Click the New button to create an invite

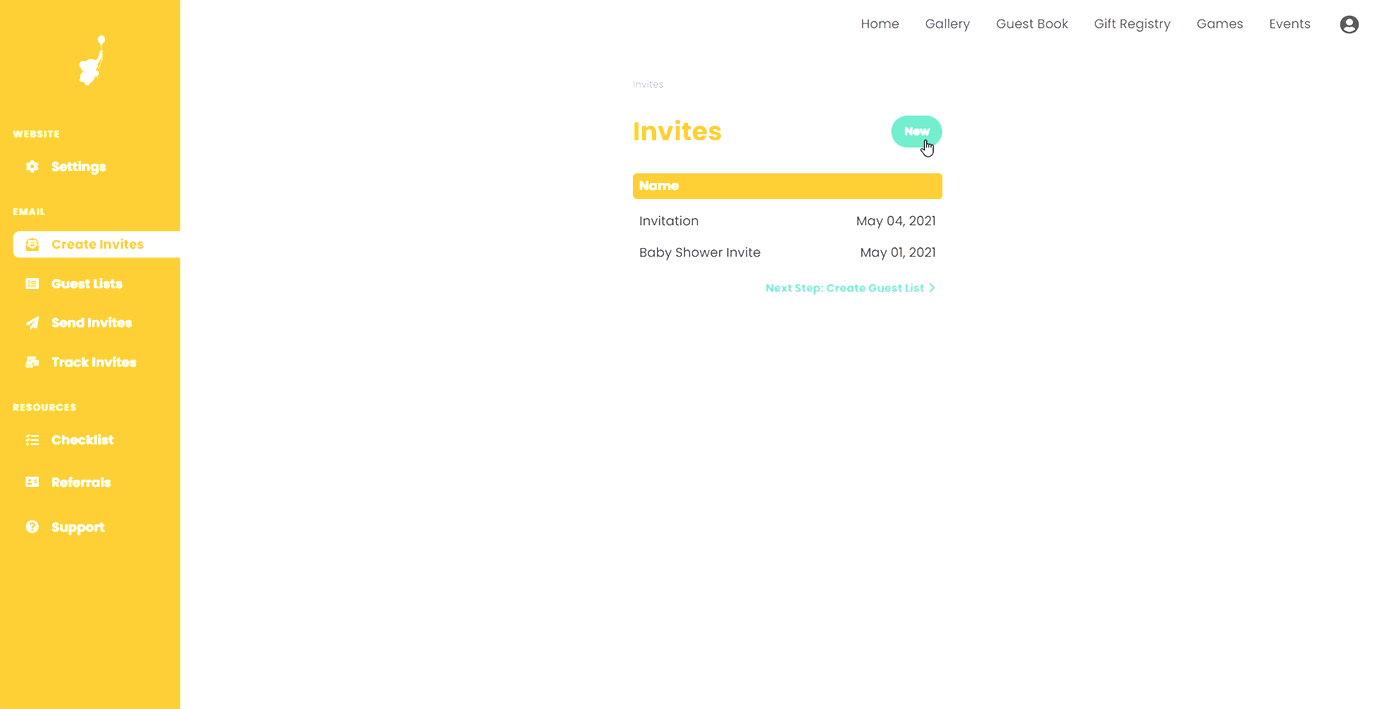click(x=916, y=131)
